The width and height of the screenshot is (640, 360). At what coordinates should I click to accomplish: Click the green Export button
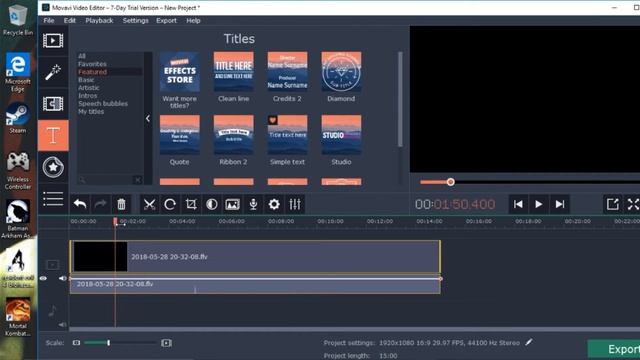click(x=614, y=349)
